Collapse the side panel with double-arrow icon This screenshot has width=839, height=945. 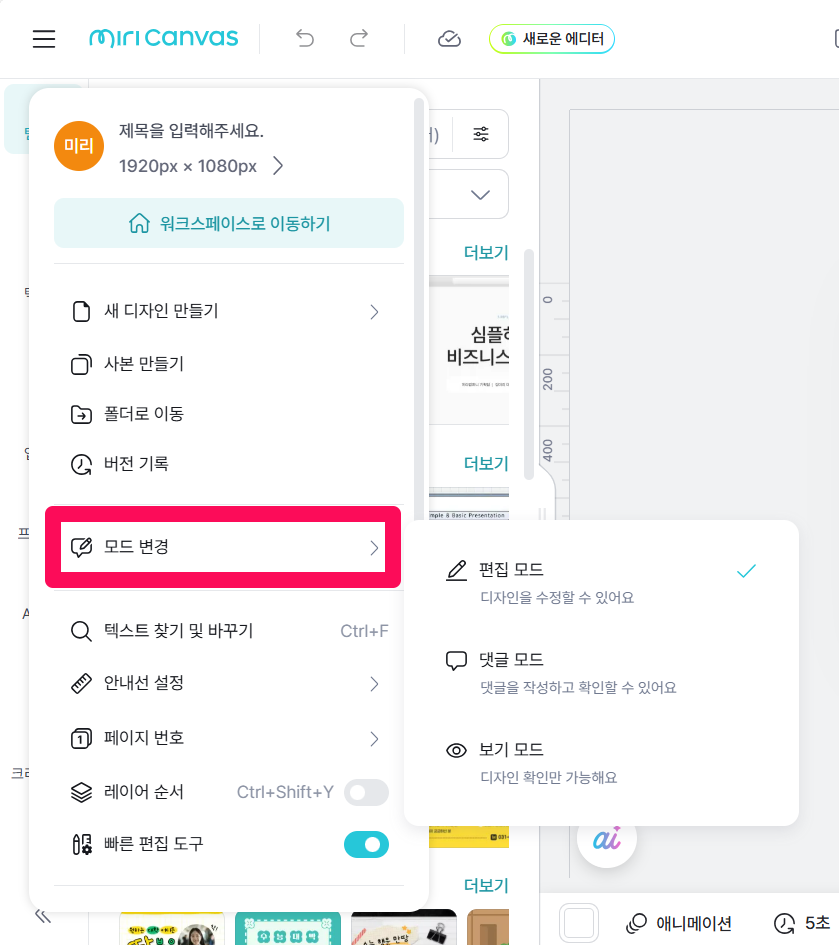(x=43, y=916)
